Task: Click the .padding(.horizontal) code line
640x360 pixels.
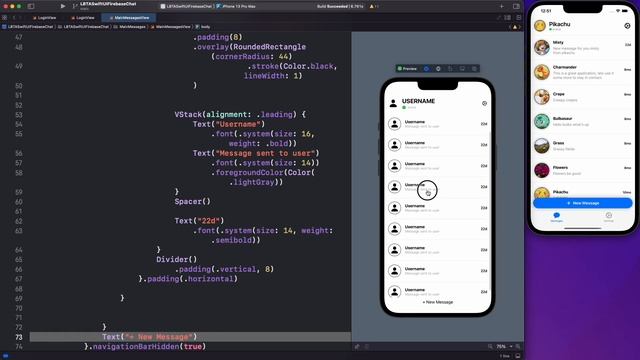Action: (x=188, y=279)
